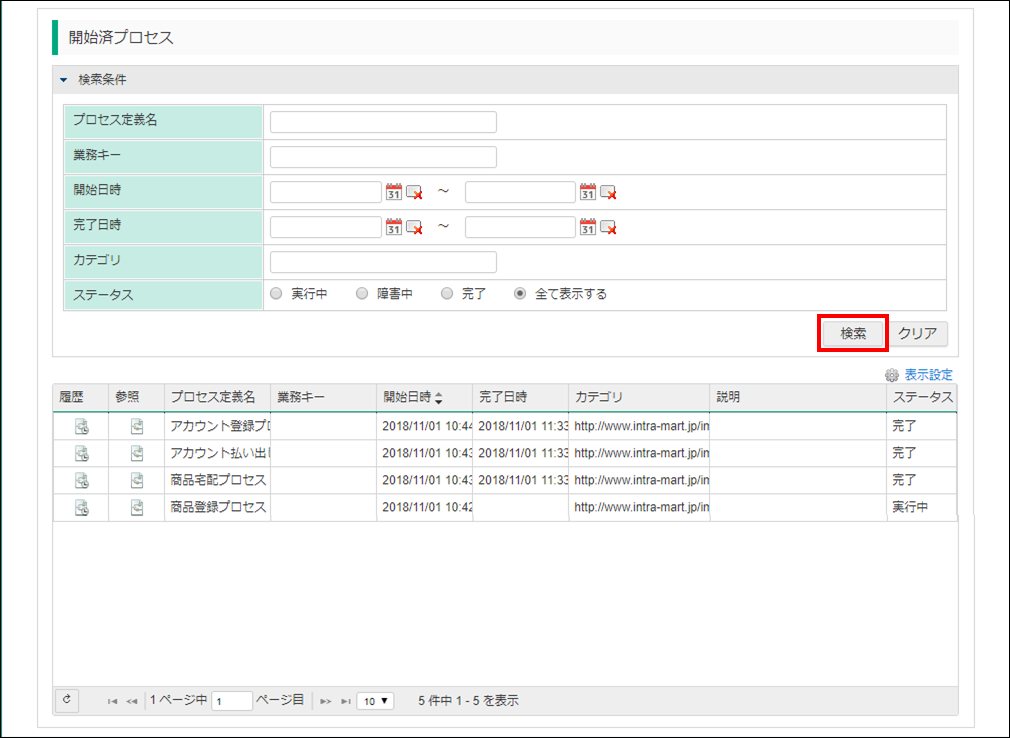Open calendar picker for 完了日時 end field

point(588,227)
